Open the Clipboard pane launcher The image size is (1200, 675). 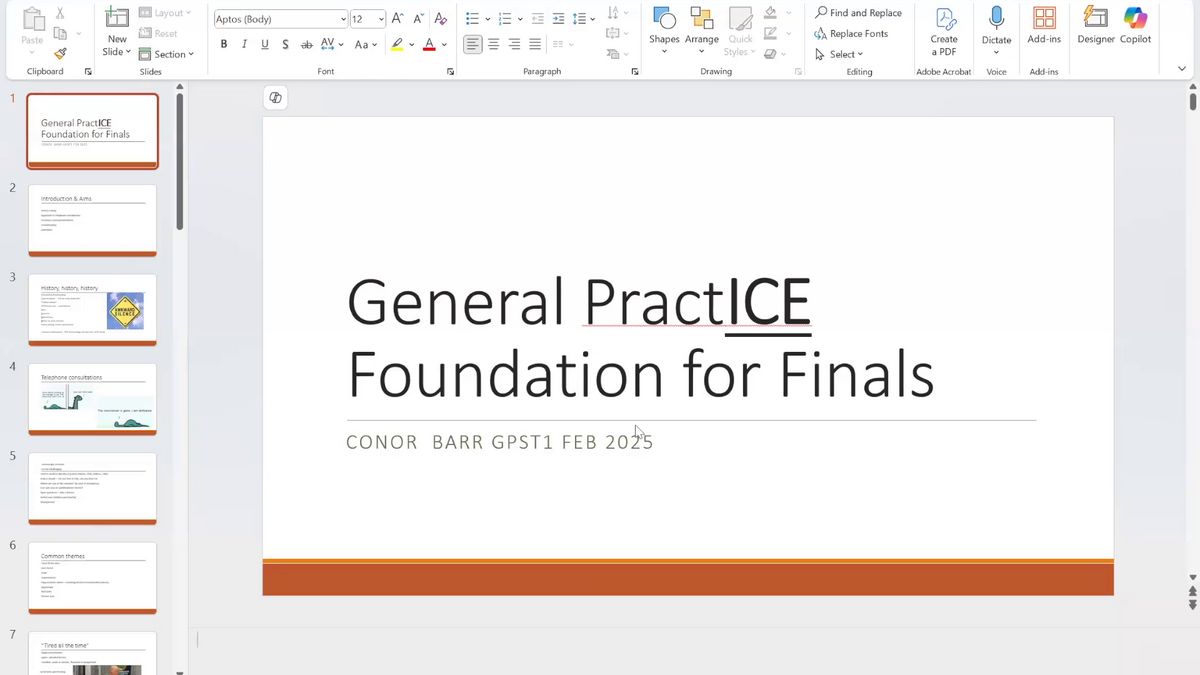click(88, 72)
